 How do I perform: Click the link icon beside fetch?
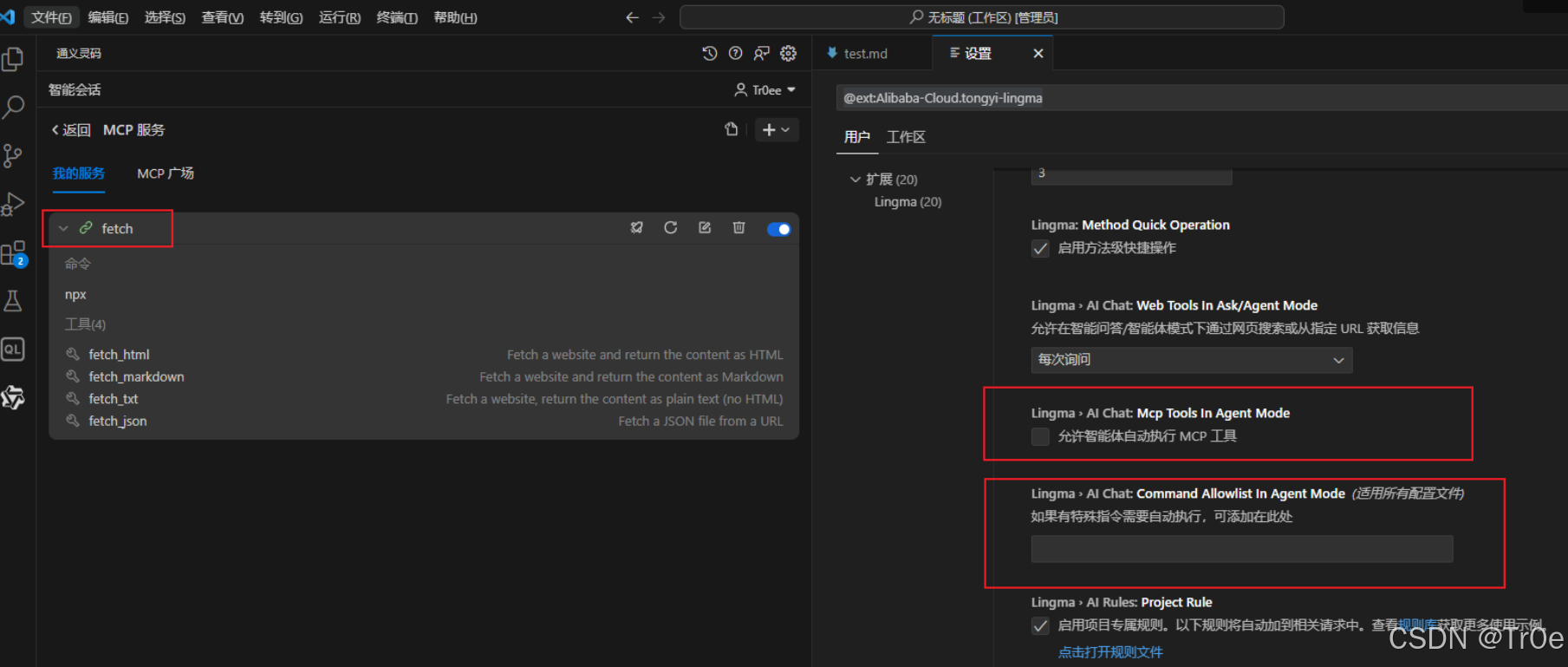[86, 228]
